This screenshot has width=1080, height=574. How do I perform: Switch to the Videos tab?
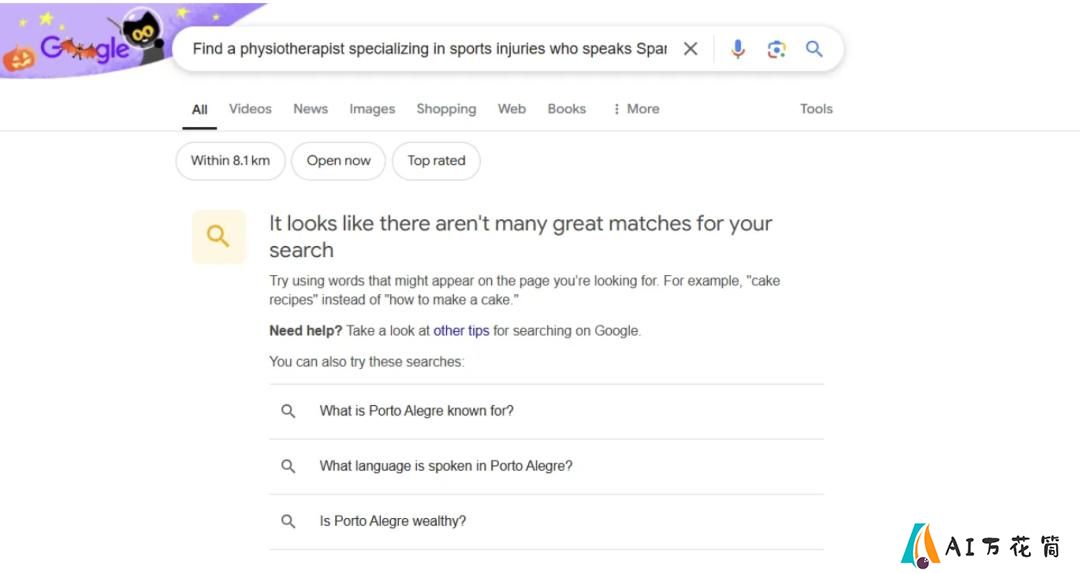point(250,109)
